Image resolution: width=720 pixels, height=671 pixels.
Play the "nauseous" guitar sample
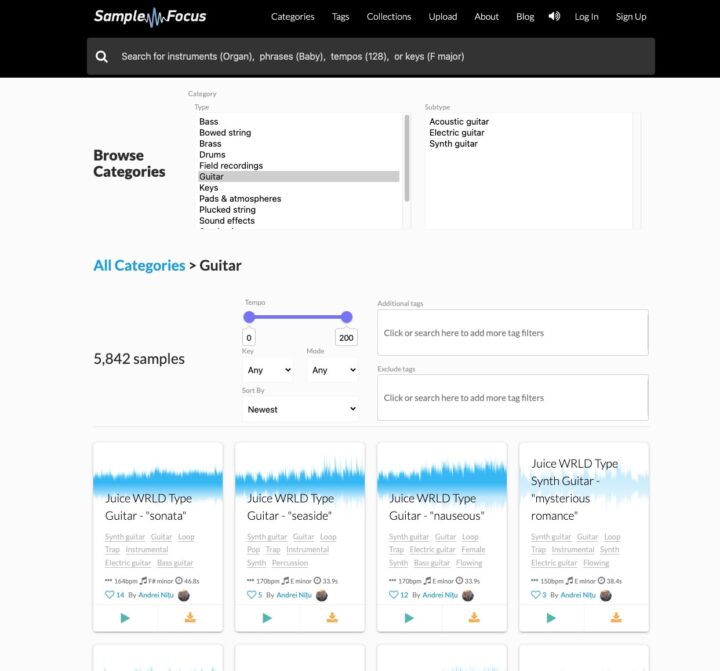pyautogui.click(x=409, y=618)
